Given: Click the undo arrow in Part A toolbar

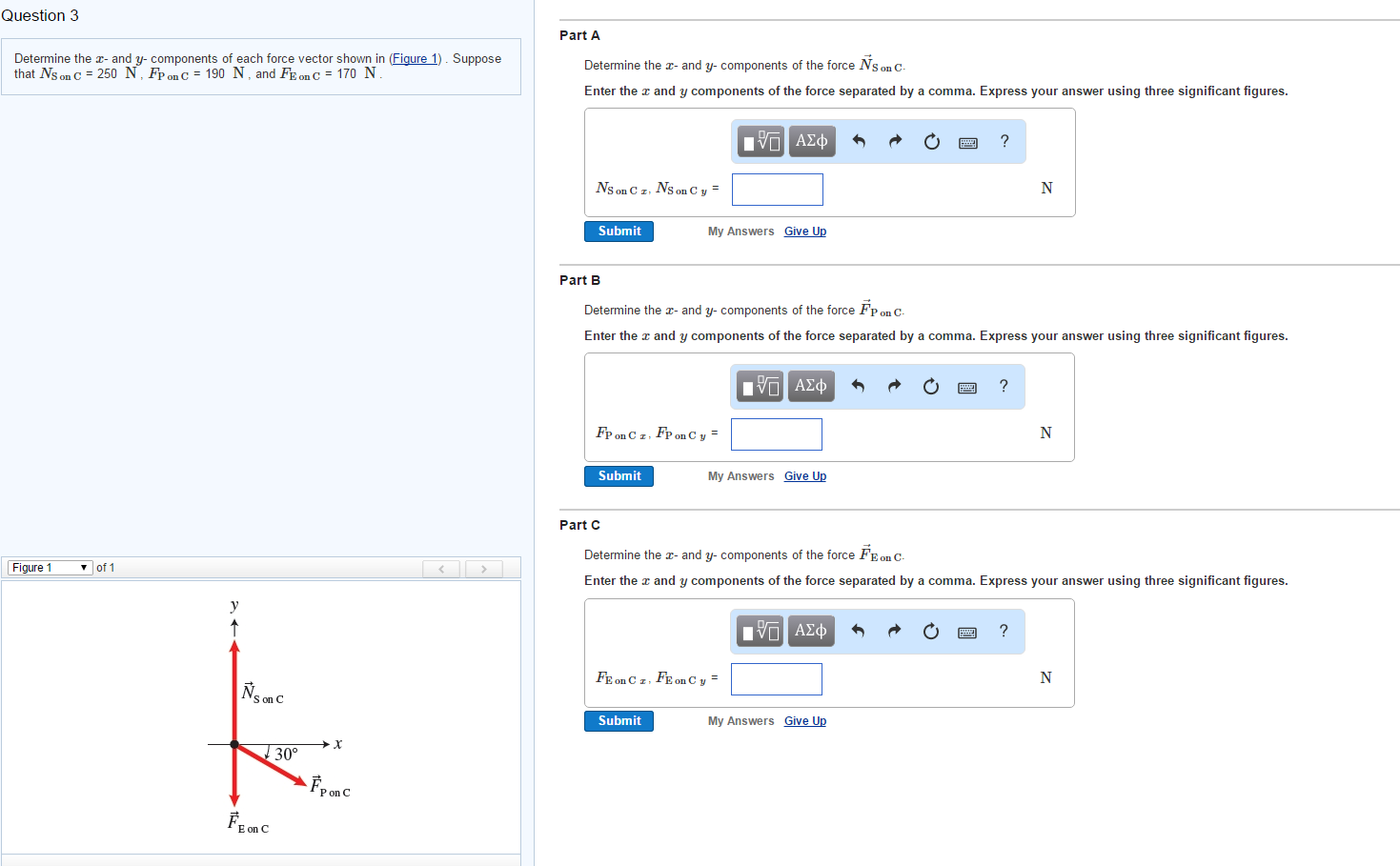Looking at the screenshot, I should point(858,141).
